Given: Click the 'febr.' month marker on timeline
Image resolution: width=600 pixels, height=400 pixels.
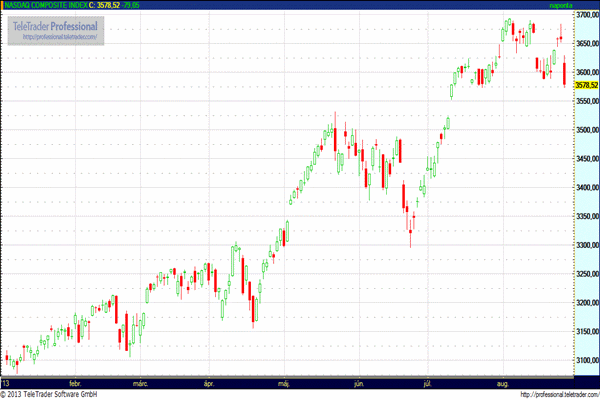Looking at the screenshot, I should pos(73,382).
